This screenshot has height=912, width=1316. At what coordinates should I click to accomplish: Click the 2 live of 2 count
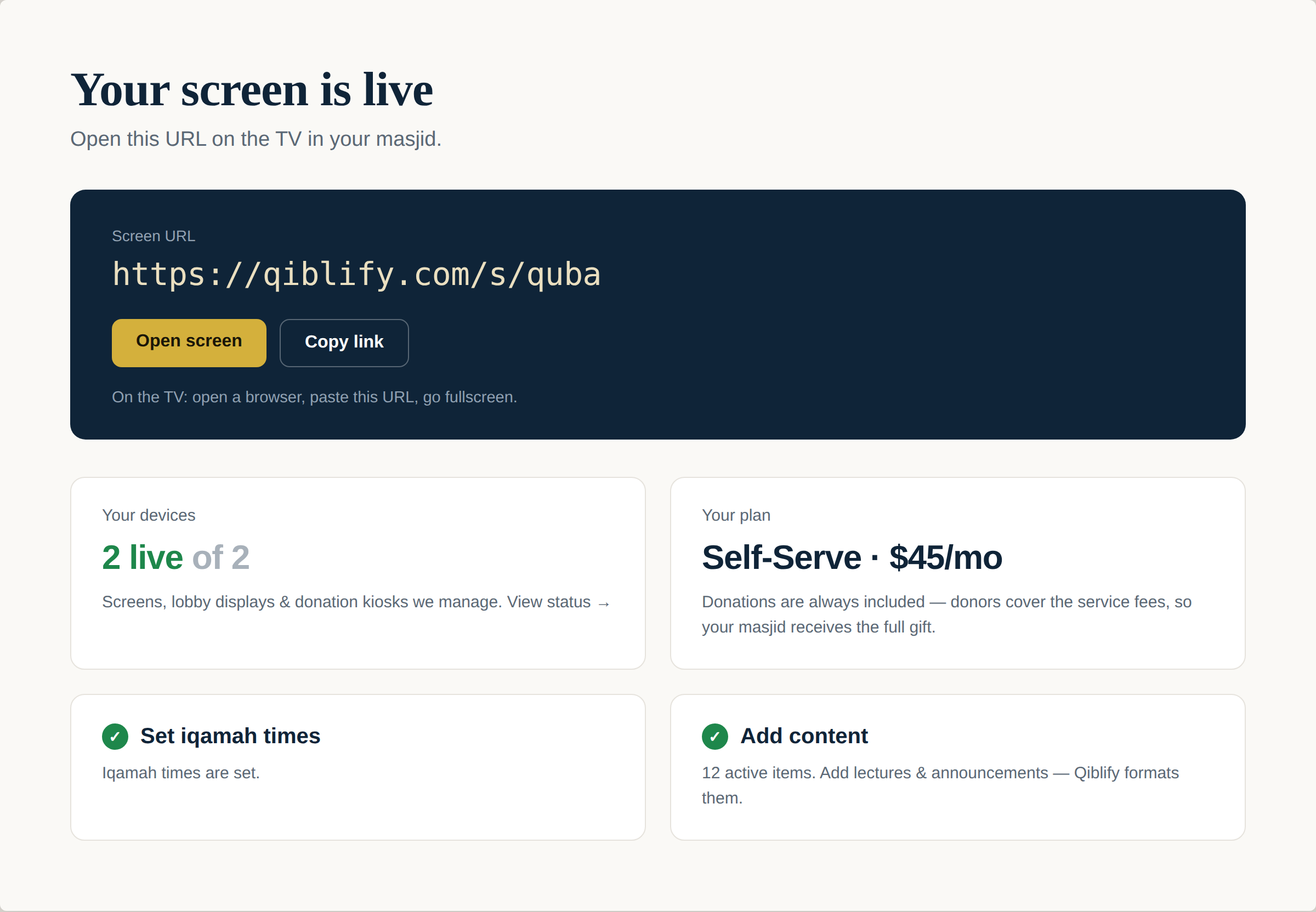coord(176,557)
